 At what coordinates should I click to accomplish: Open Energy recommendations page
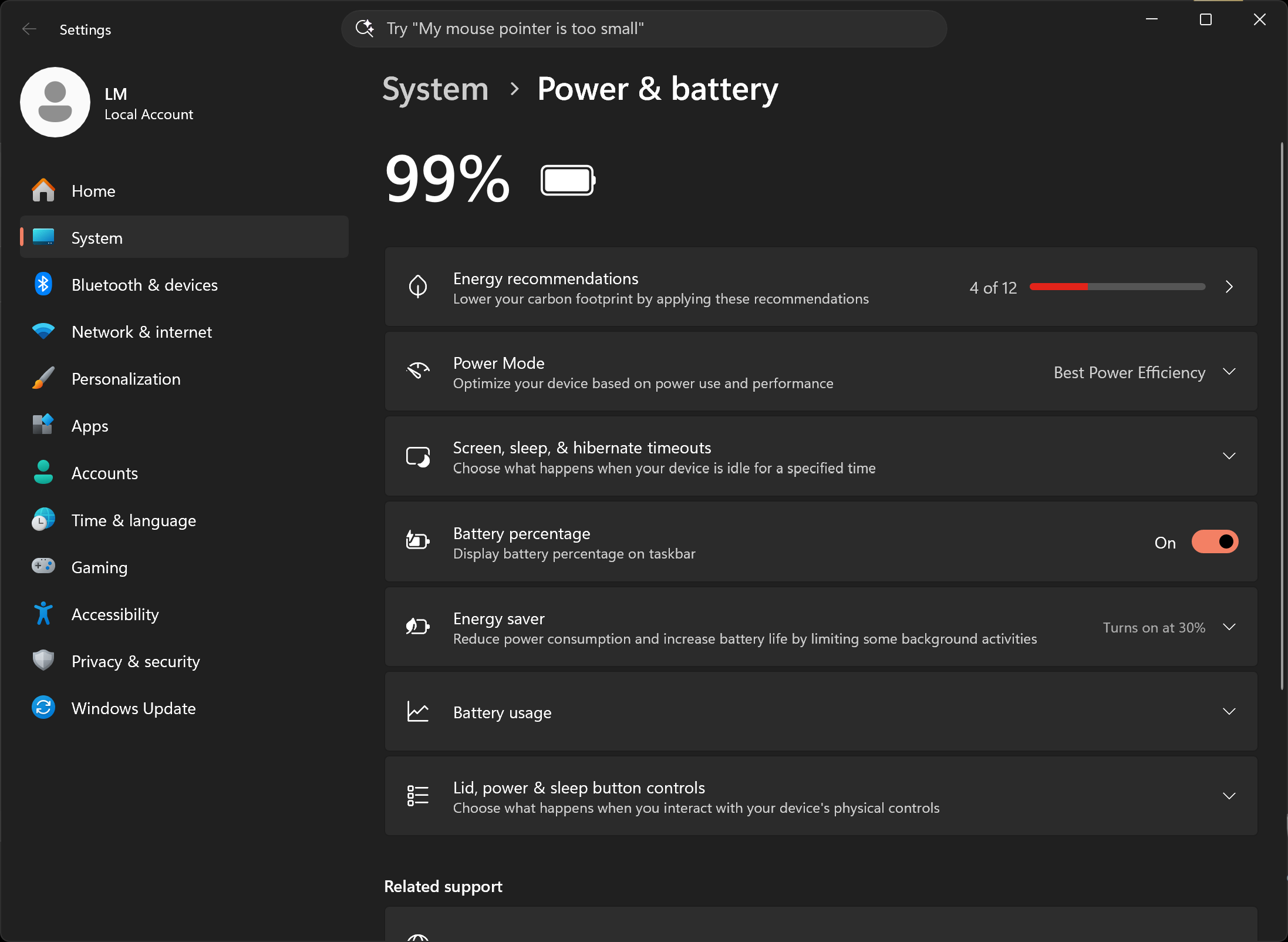pos(821,287)
